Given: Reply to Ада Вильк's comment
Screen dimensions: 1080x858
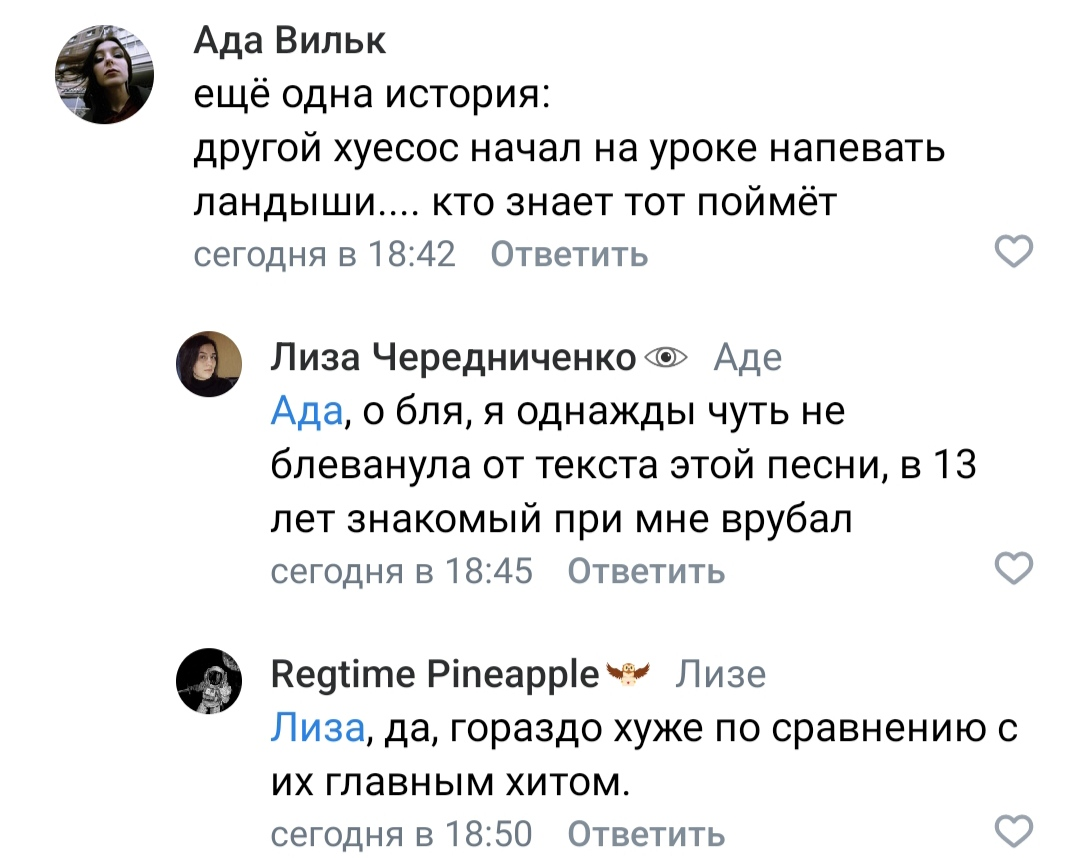Looking at the screenshot, I should [570, 255].
